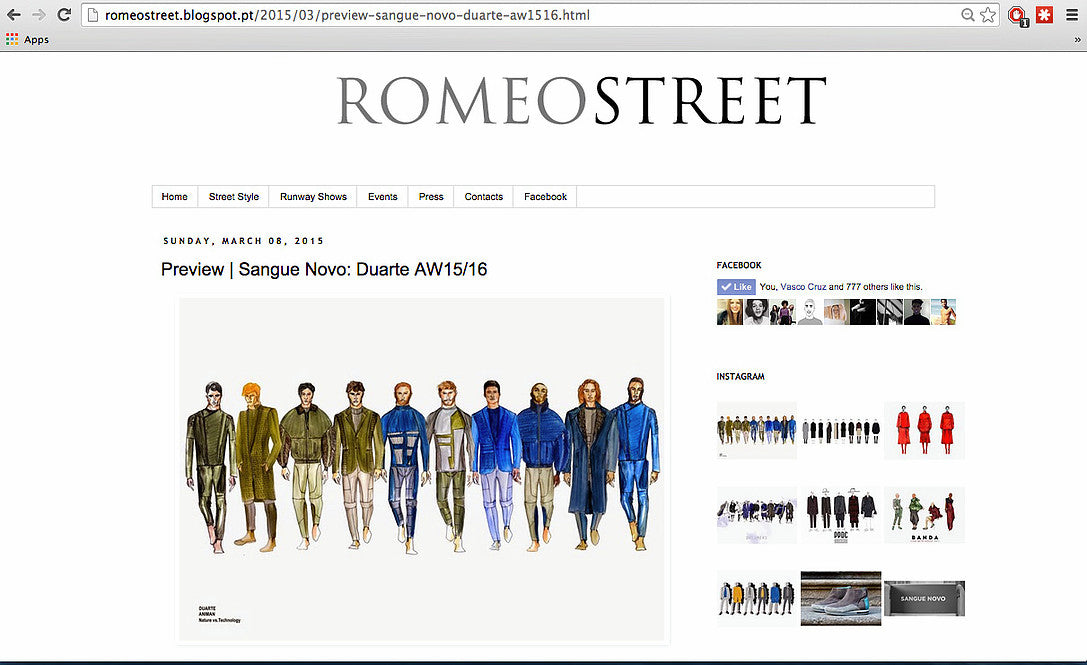Toggle the Facebook Like button
The width and height of the screenshot is (1087, 665).
tap(736, 286)
